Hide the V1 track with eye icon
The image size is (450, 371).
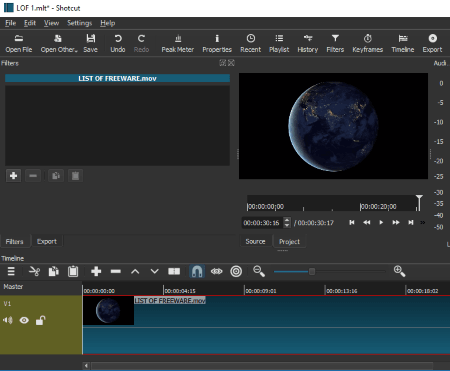coord(24,320)
